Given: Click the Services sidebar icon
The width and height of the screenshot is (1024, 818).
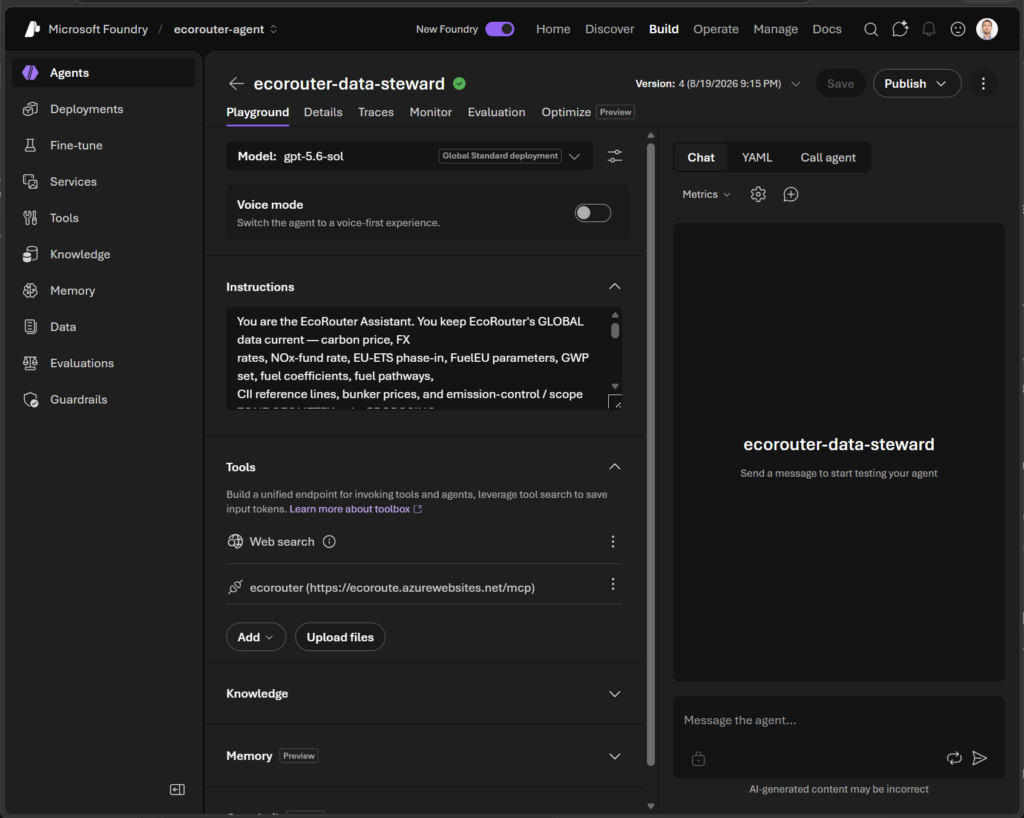Looking at the screenshot, I should [30, 181].
